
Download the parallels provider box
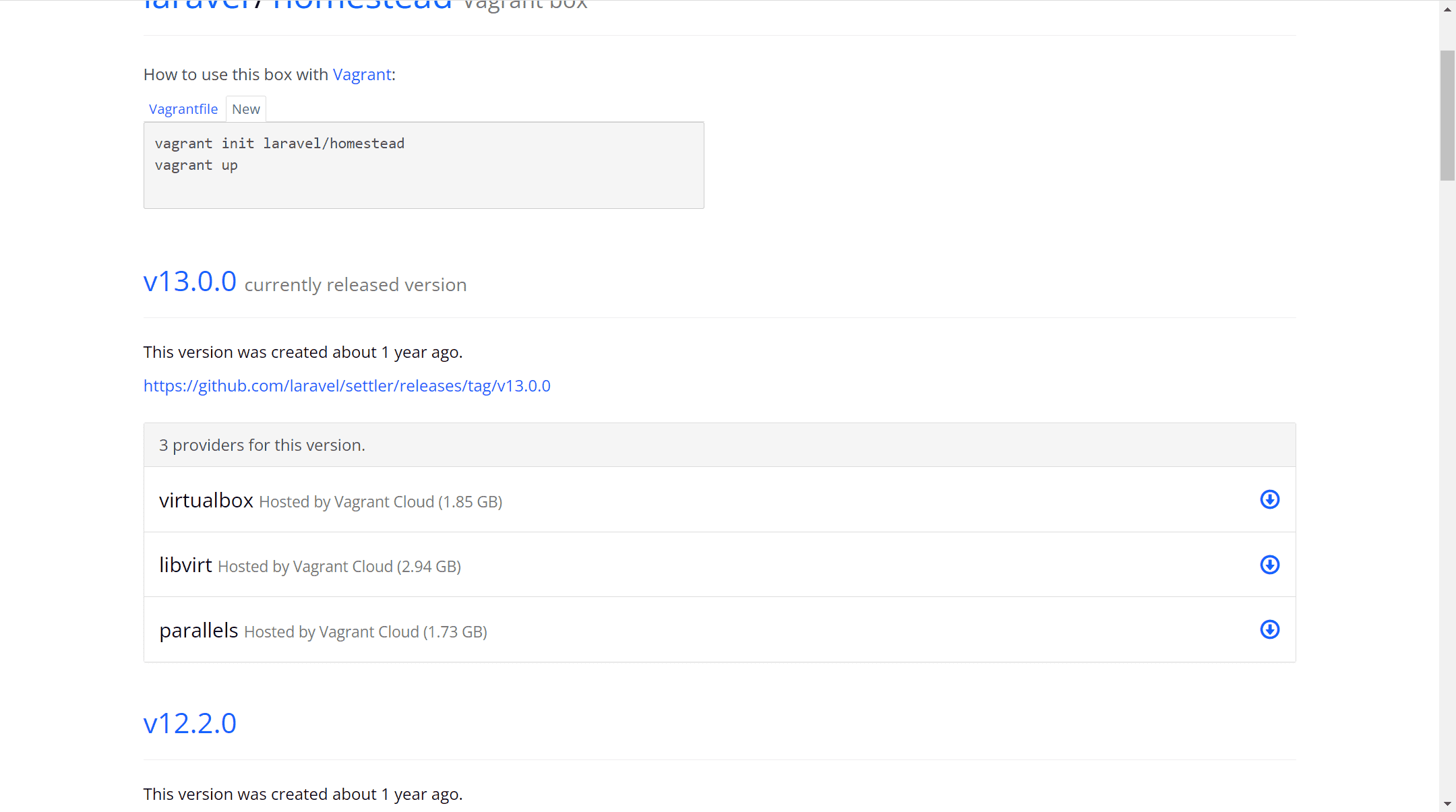[1269, 629]
